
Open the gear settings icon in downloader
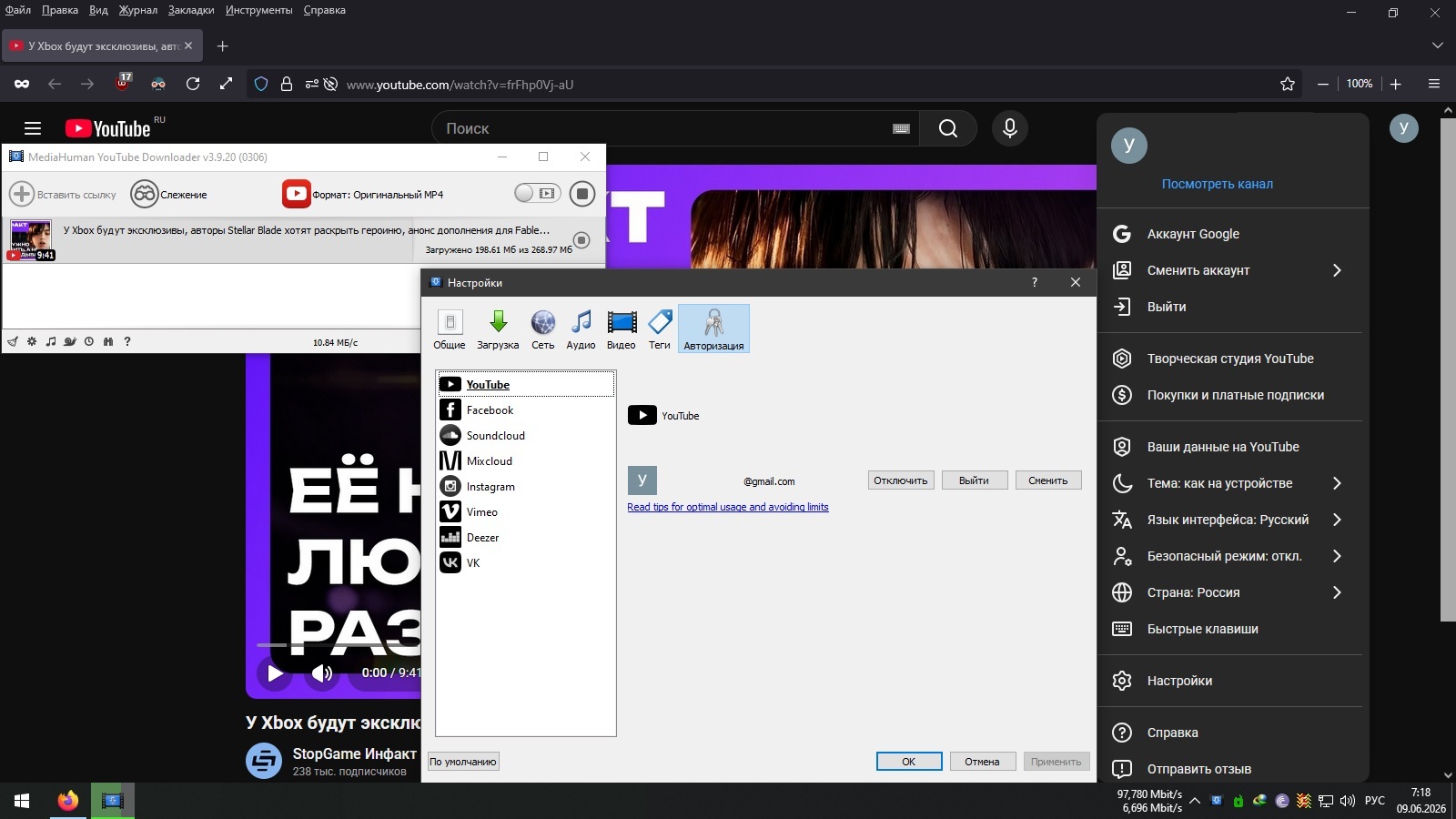pos(32,342)
